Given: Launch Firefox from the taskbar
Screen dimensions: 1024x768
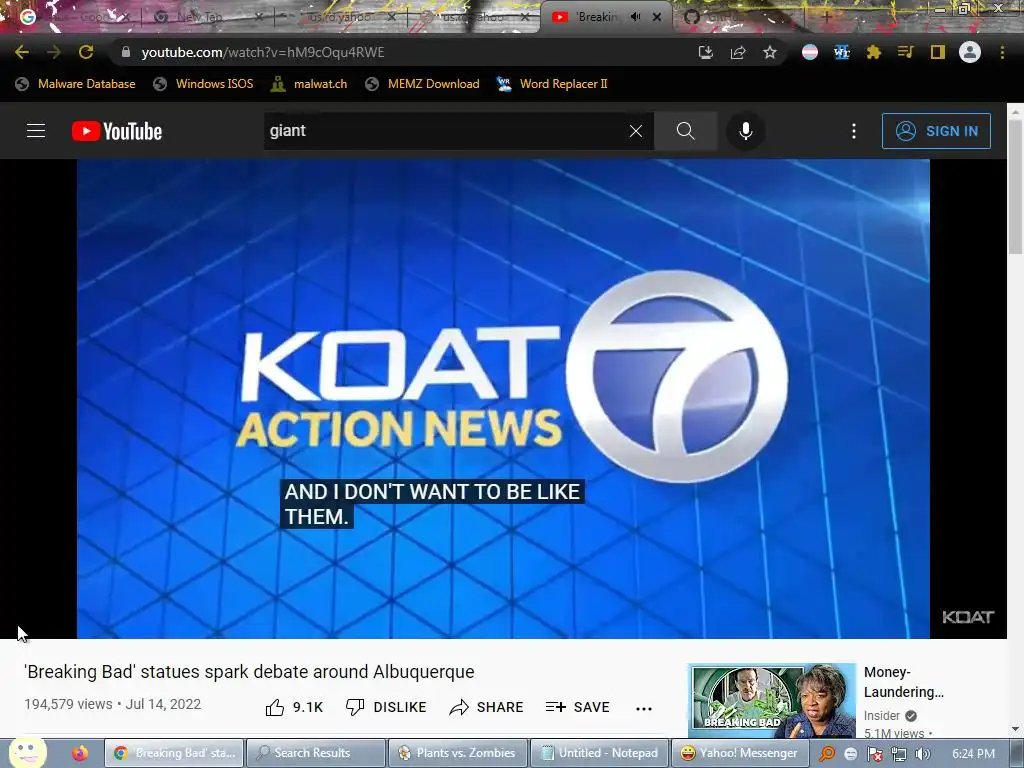Looking at the screenshot, I should tap(80, 753).
